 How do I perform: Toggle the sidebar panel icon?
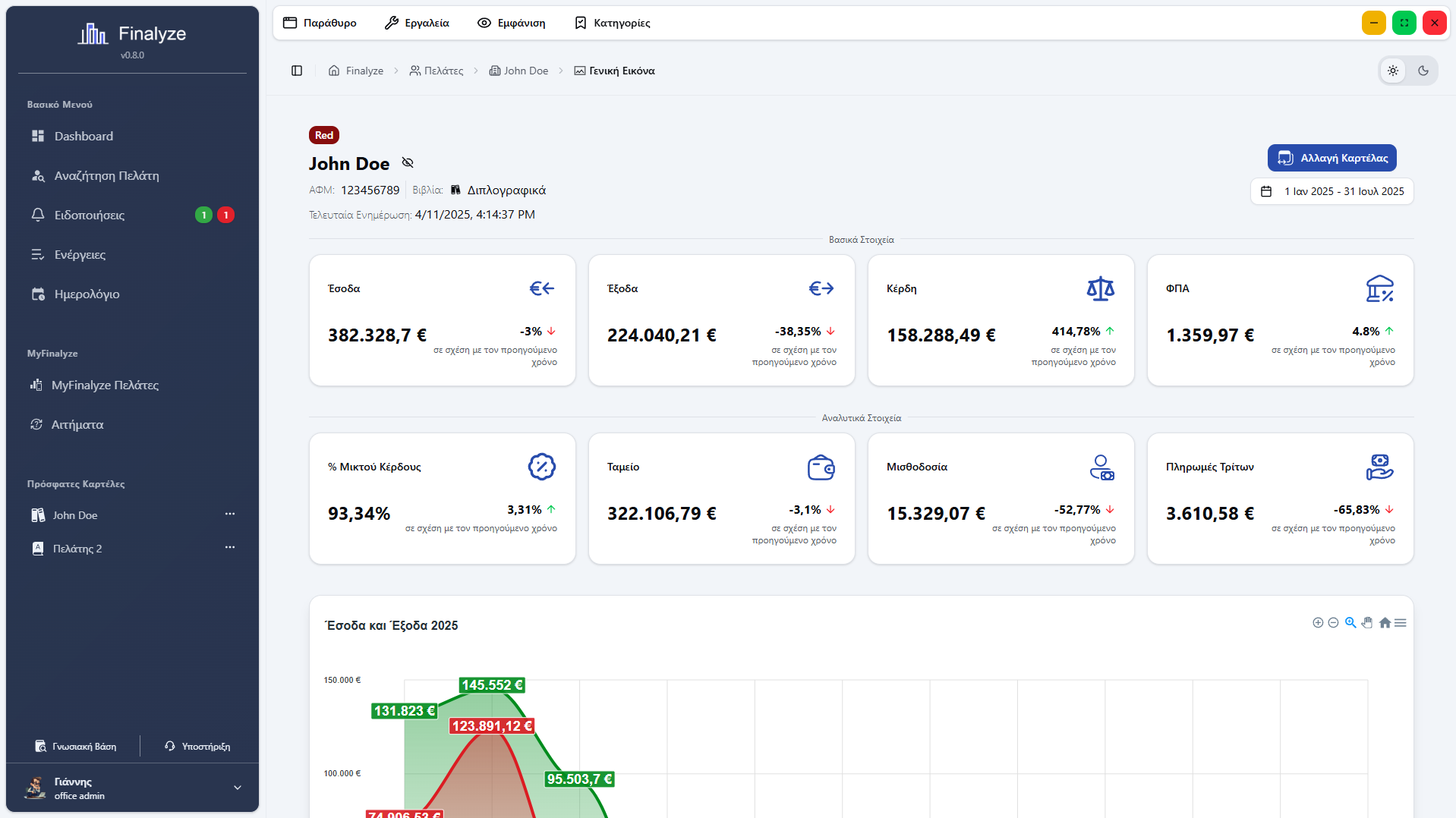pos(297,71)
